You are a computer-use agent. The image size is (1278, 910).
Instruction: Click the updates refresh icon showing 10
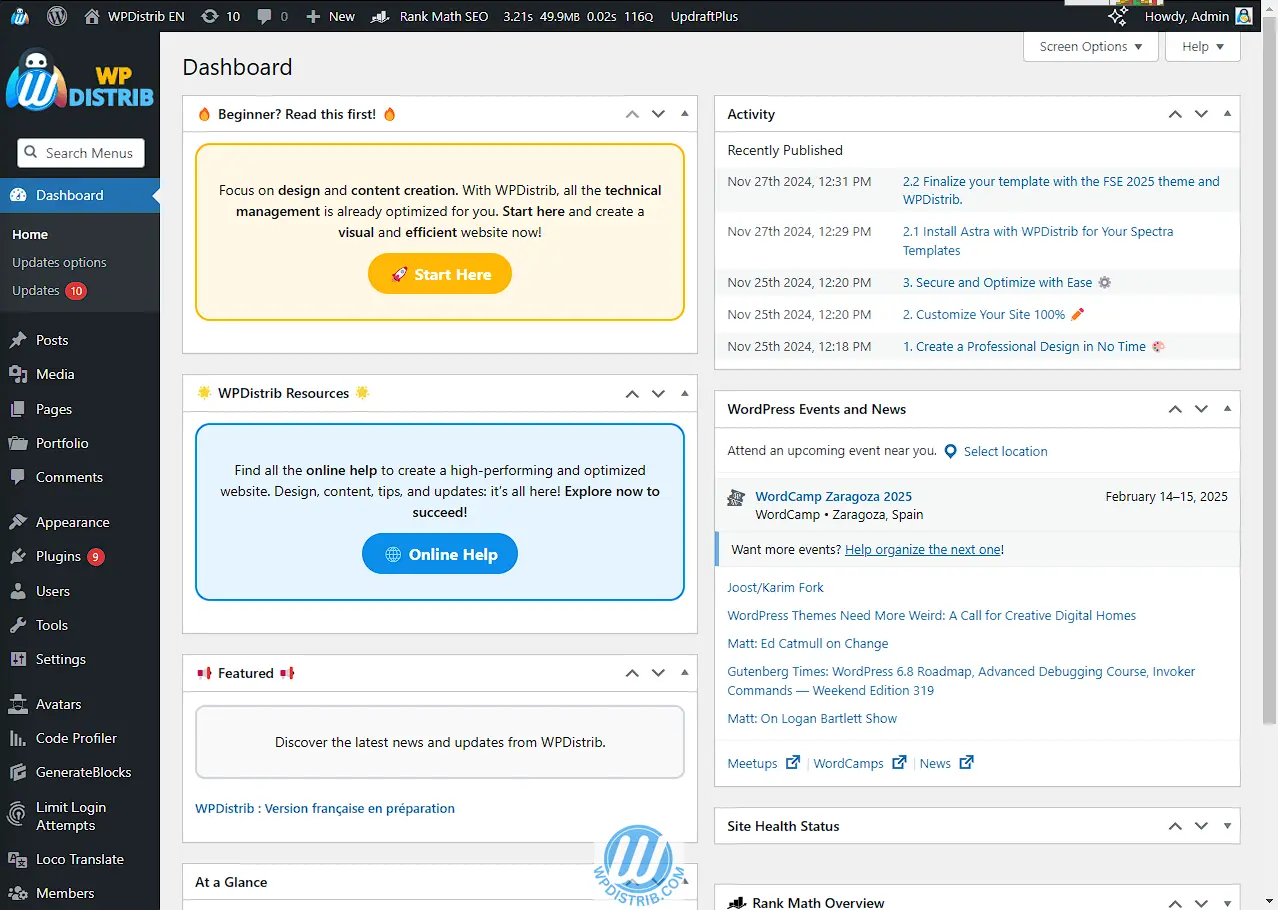coord(208,16)
